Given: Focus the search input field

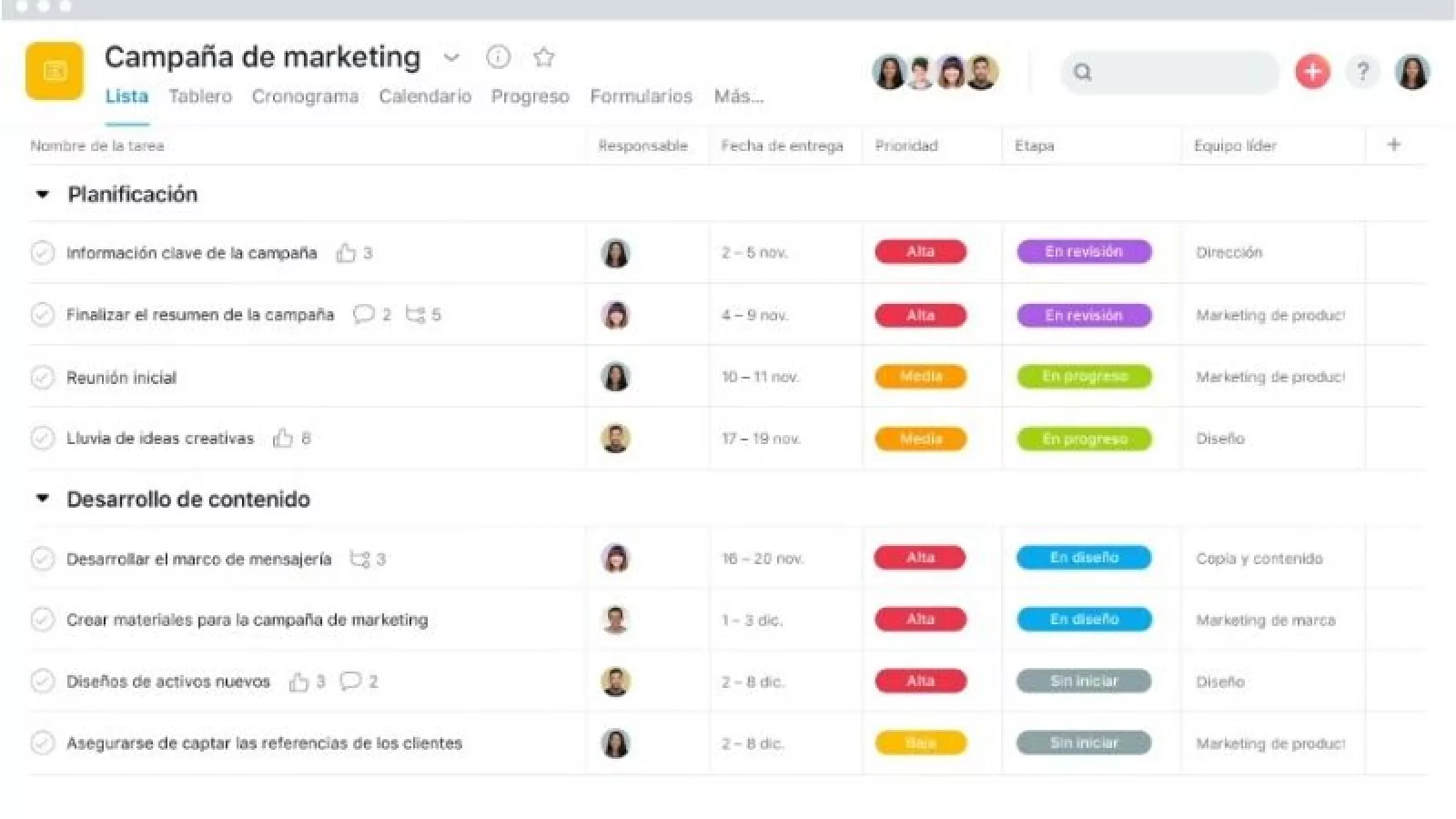Looking at the screenshot, I should click(x=1178, y=72).
